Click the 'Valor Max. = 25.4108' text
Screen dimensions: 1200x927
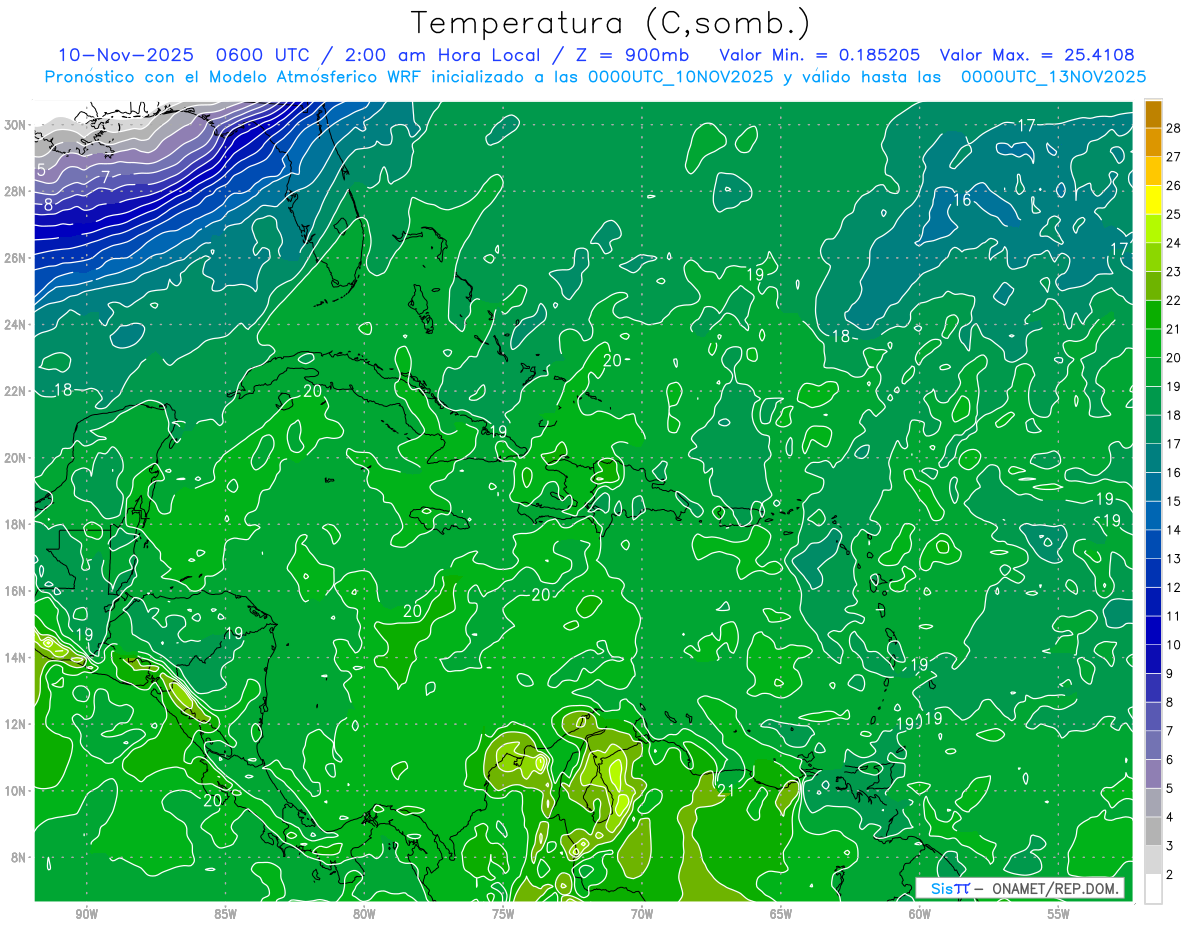[x=1038, y=55]
